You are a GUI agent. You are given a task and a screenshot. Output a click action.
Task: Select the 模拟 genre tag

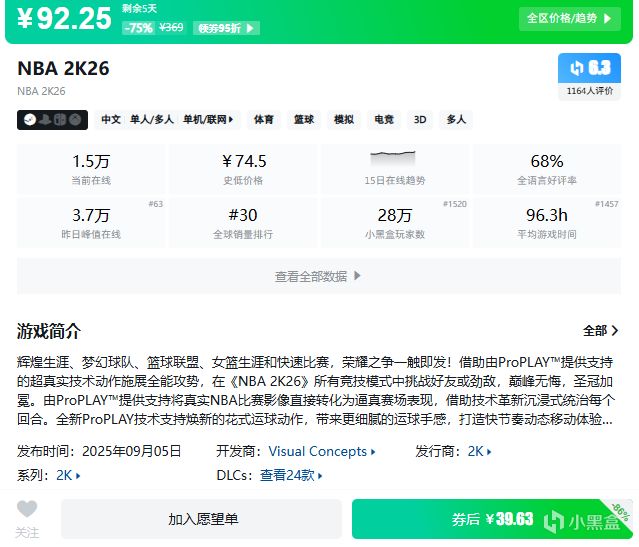pos(344,120)
